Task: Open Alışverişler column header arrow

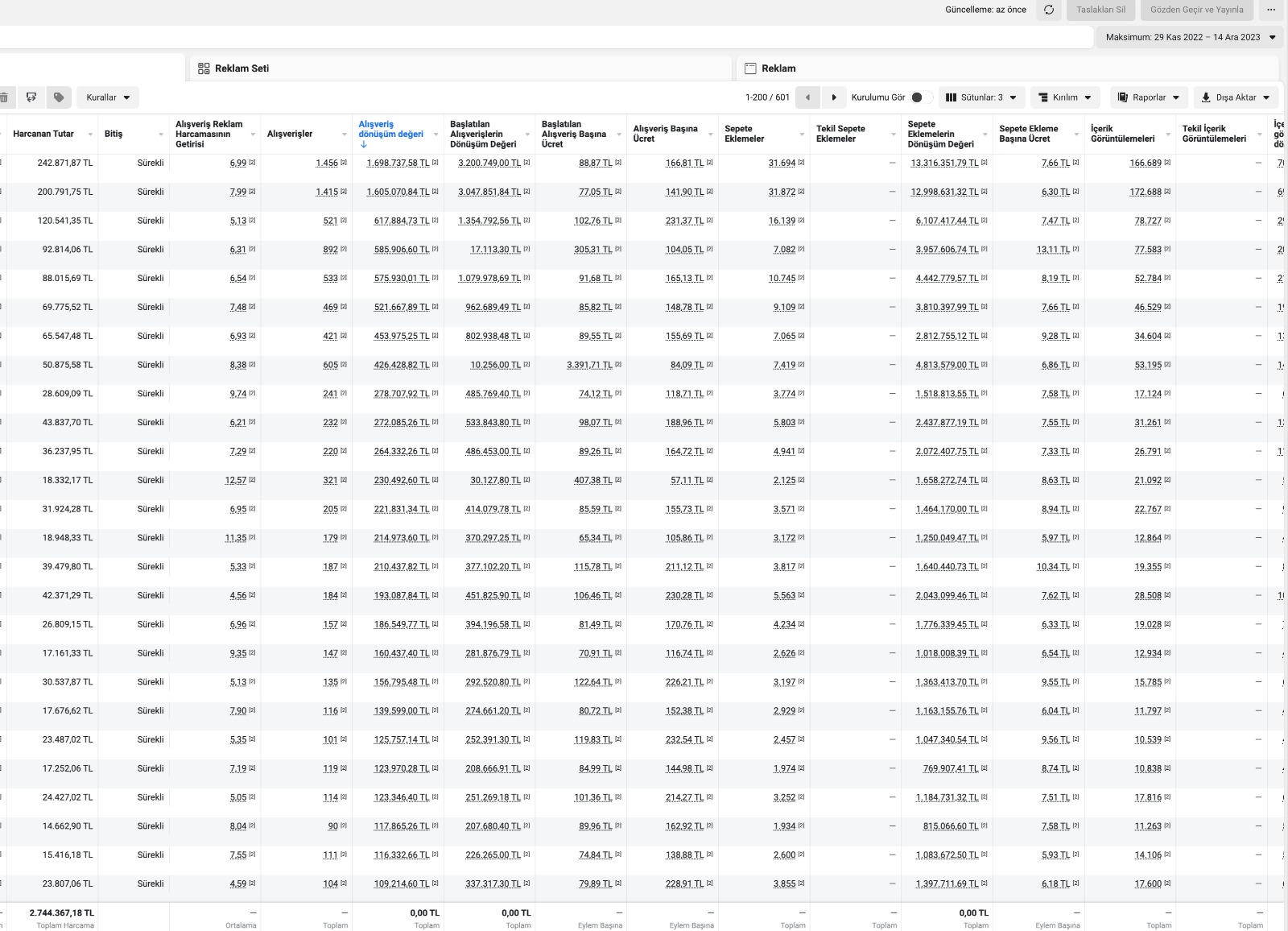Action: pyautogui.click(x=345, y=134)
